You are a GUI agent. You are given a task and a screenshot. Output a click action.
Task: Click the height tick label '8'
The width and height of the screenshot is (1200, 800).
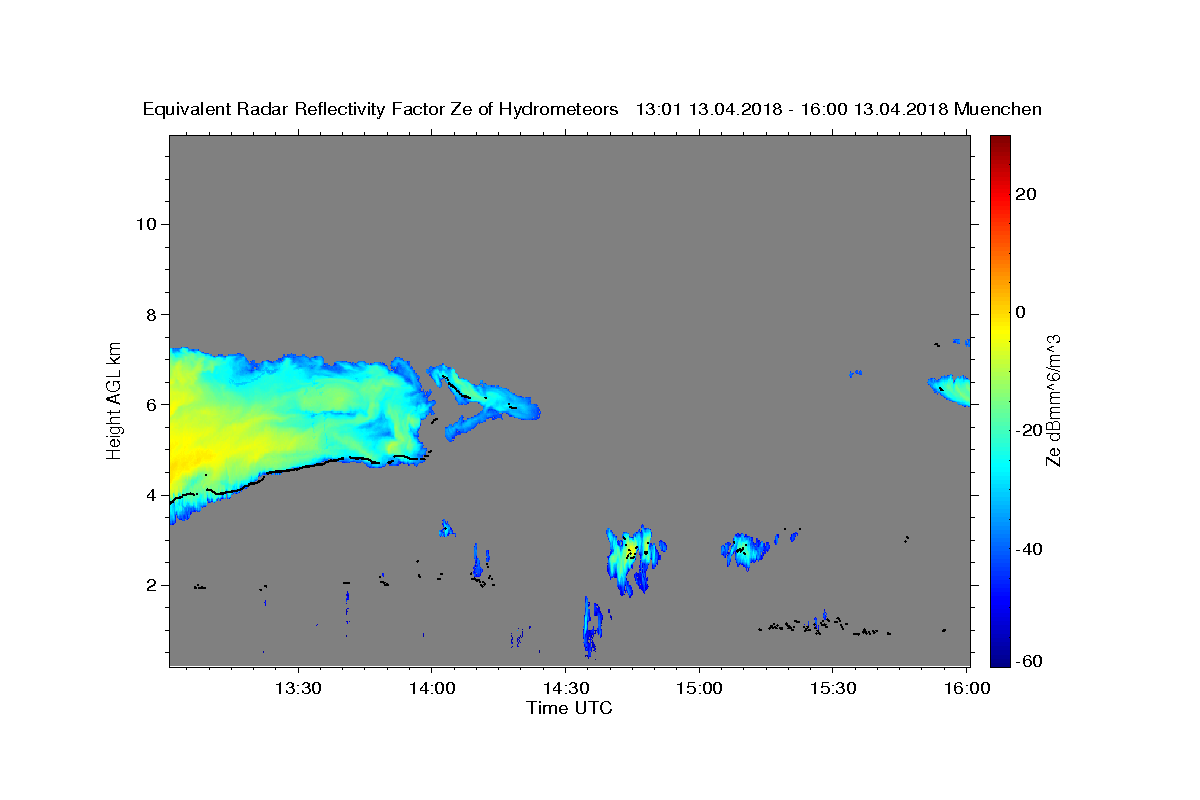150,314
